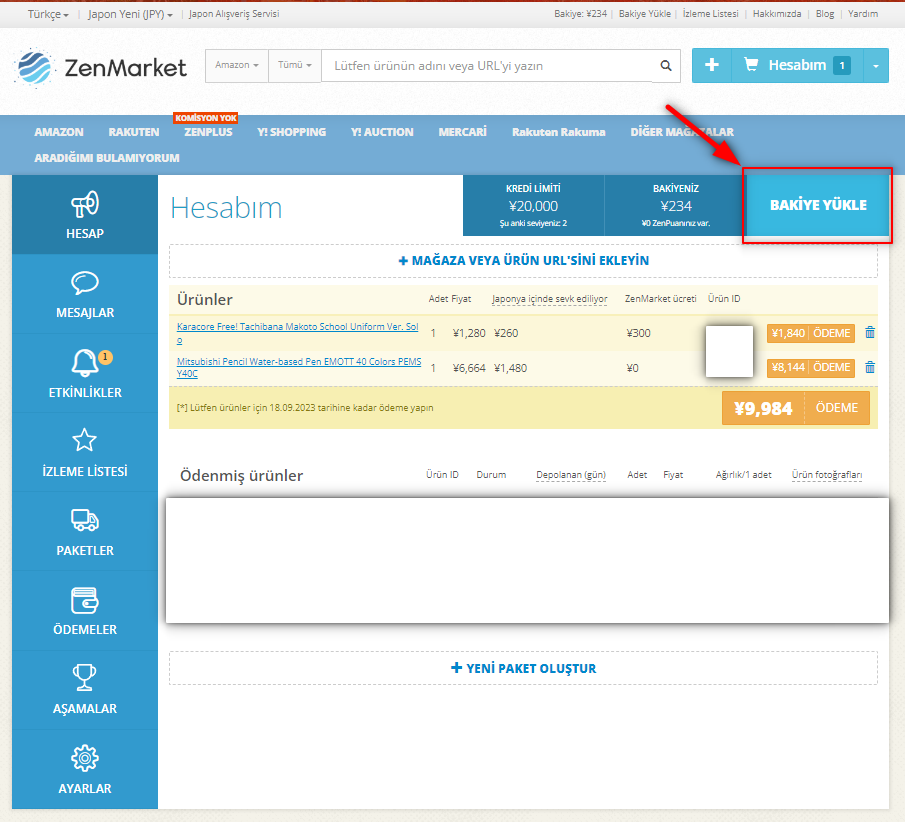Click the top-bar Bakiye Yükle link

(645, 14)
